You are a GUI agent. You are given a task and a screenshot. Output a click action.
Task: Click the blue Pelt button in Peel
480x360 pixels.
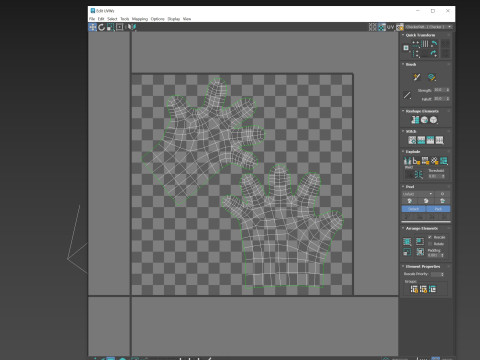tap(438, 209)
